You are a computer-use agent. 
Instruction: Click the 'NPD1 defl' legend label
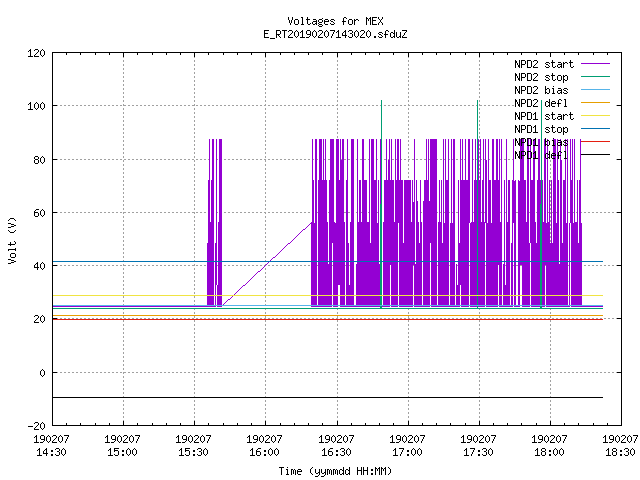541,156
